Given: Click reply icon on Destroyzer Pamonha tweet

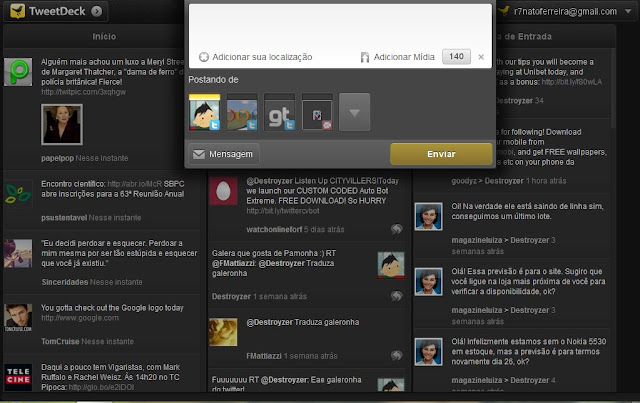Looking at the screenshot, I should coord(396,296).
